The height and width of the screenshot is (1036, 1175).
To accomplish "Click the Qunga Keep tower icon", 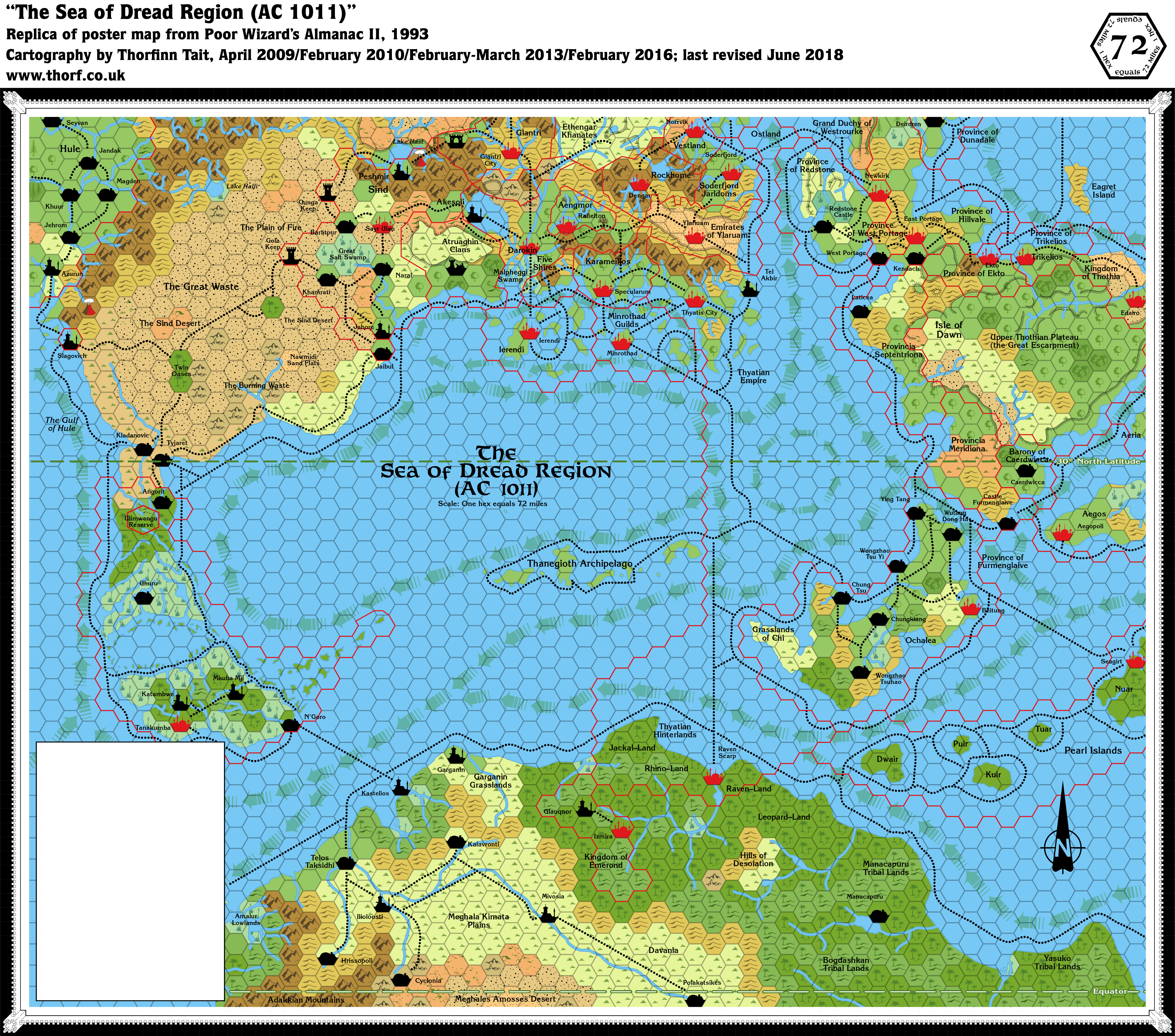I will pyautogui.click(x=328, y=191).
